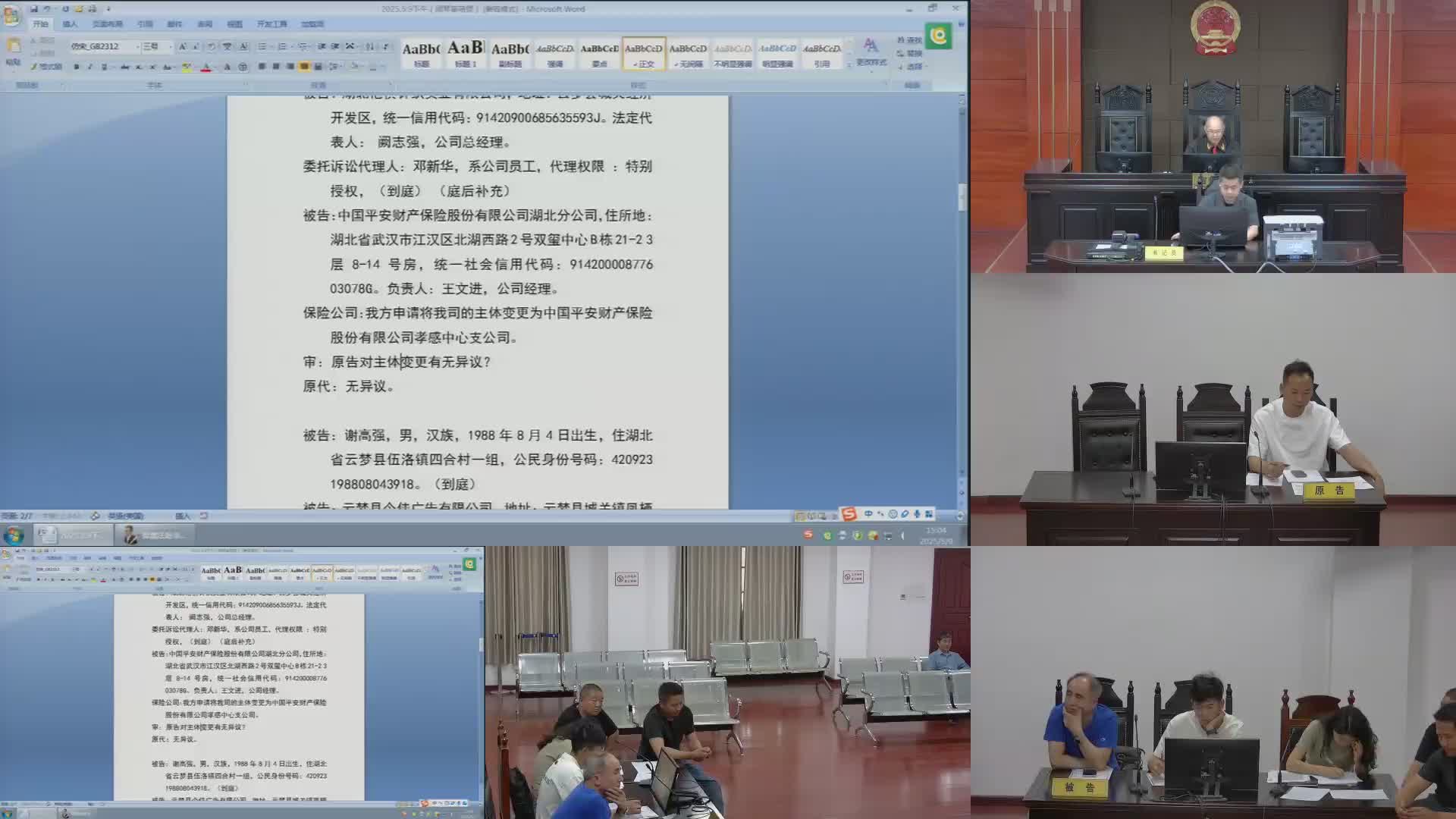Toggle strikethrough formatting
The width and height of the screenshot is (1456, 819).
point(125,67)
